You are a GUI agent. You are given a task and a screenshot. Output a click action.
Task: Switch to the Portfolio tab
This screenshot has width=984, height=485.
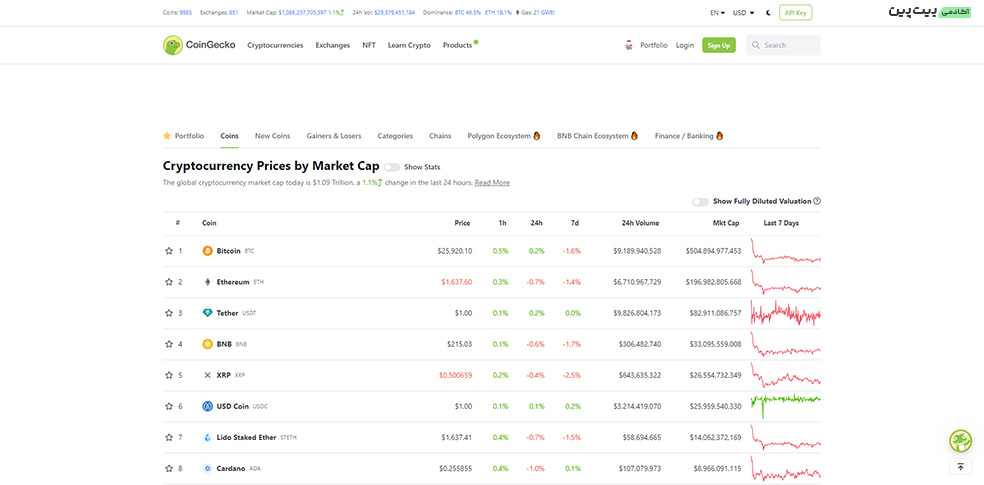tap(183, 136)
